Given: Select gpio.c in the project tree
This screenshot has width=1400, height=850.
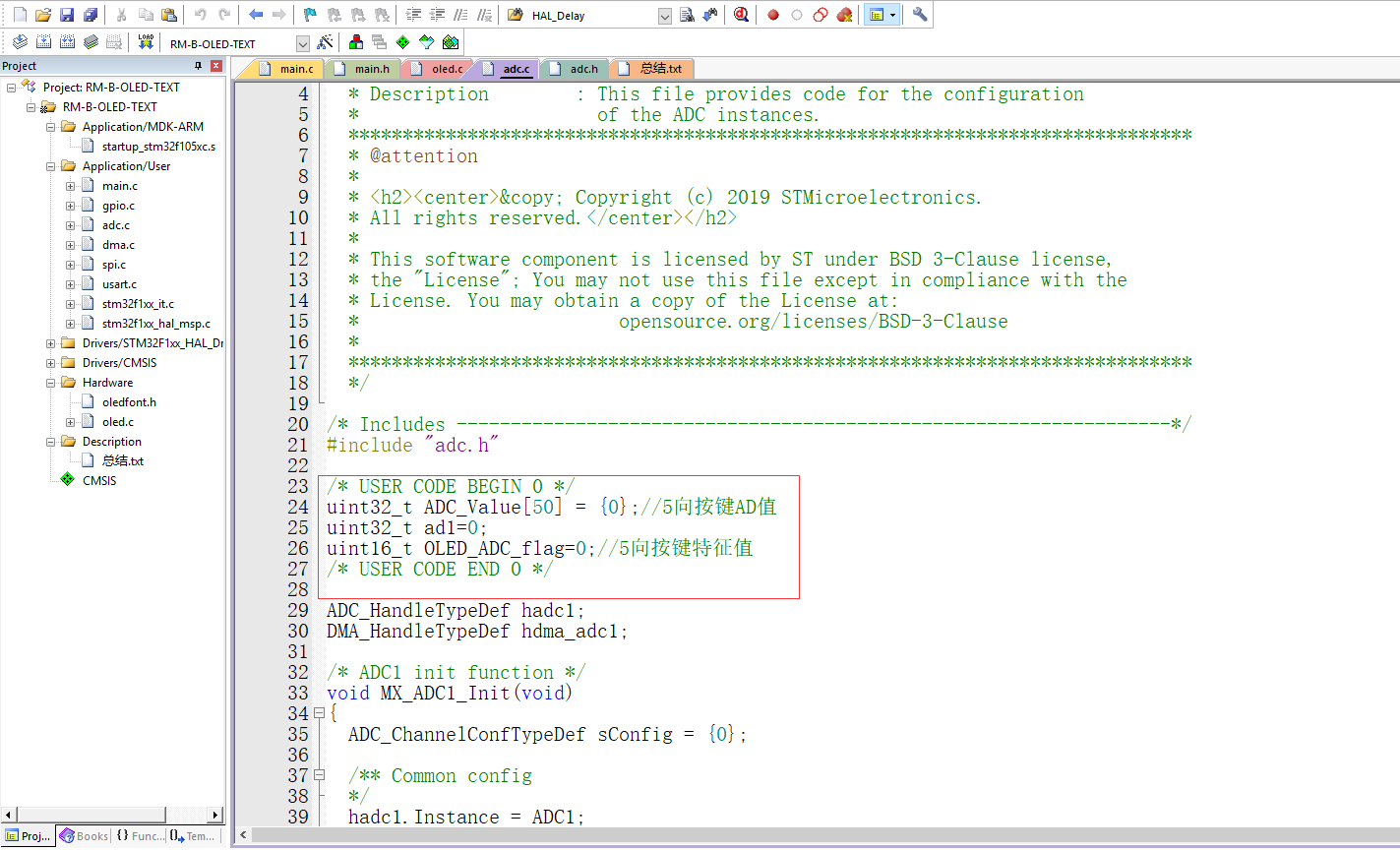Looking at the screenshot, I should (x=118, y=206).
